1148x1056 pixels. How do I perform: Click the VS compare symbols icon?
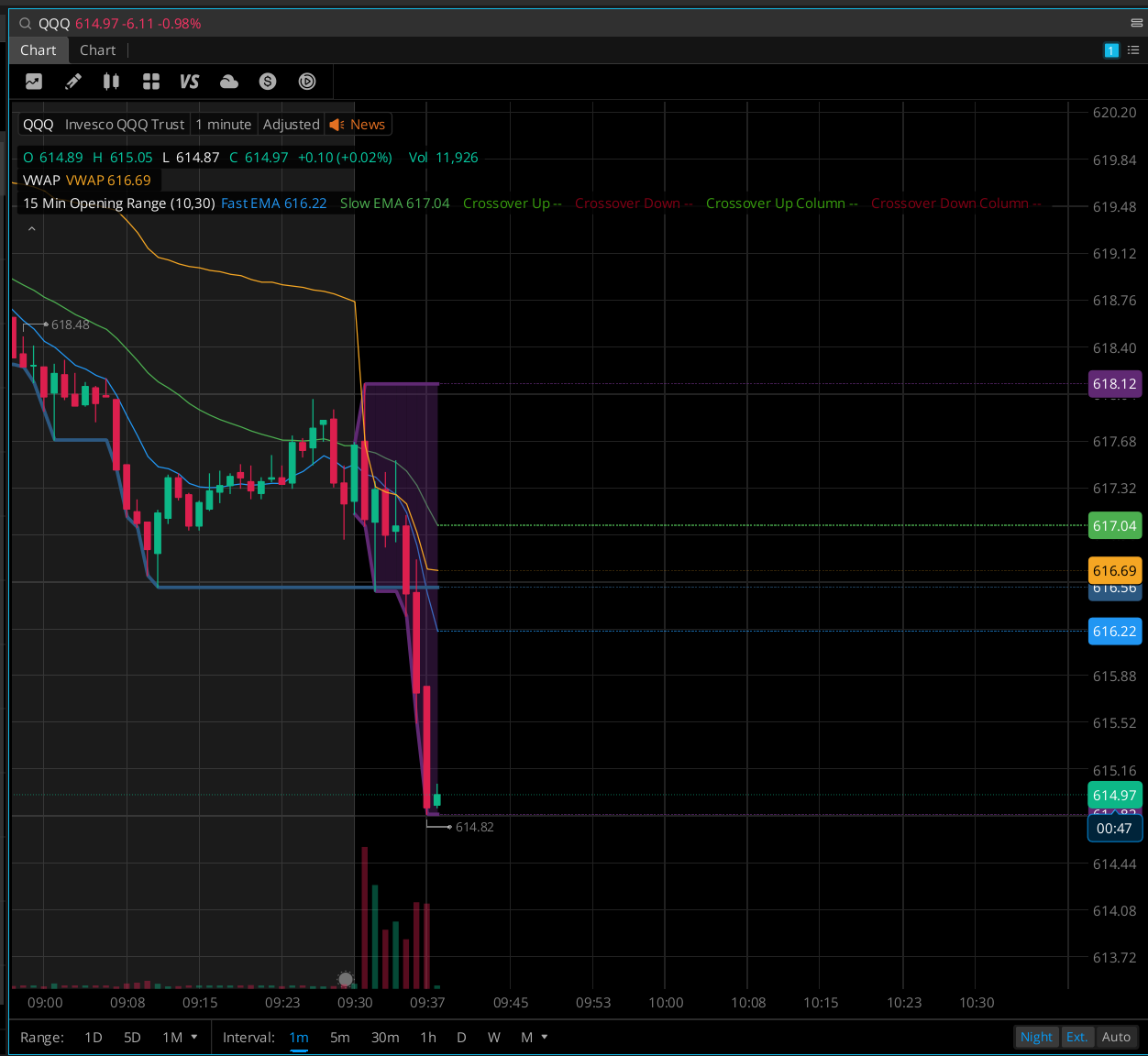[x=190, y=82]
